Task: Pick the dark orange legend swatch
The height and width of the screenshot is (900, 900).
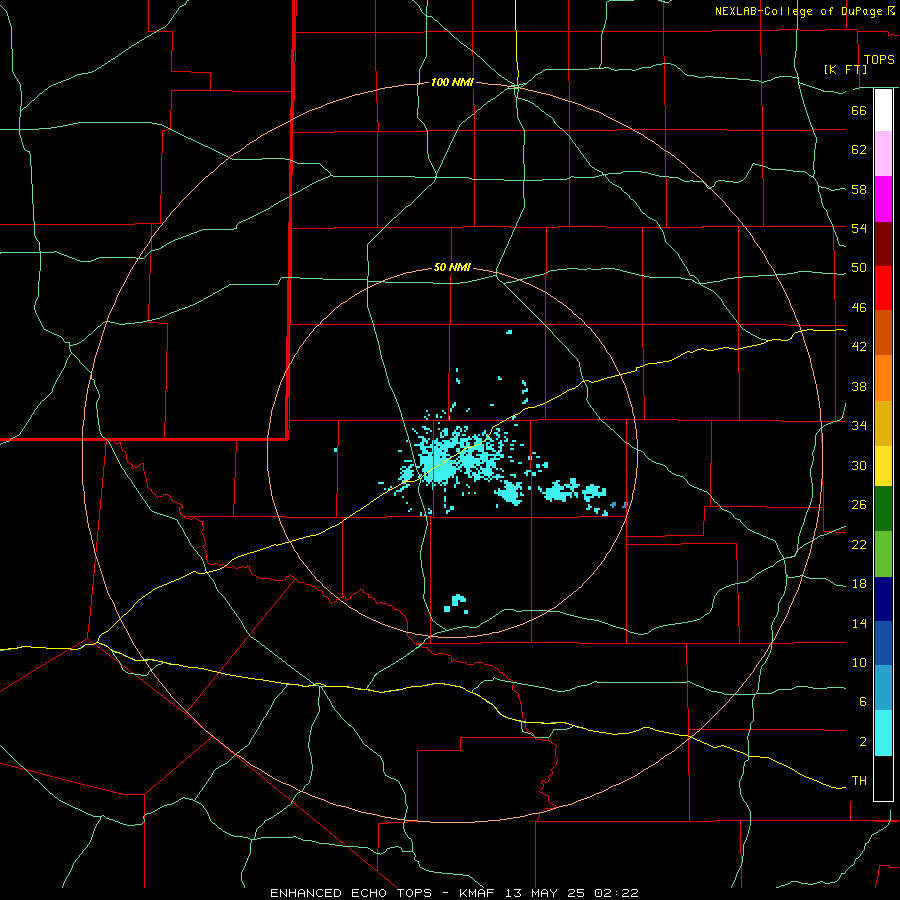Action: (883, 332)
